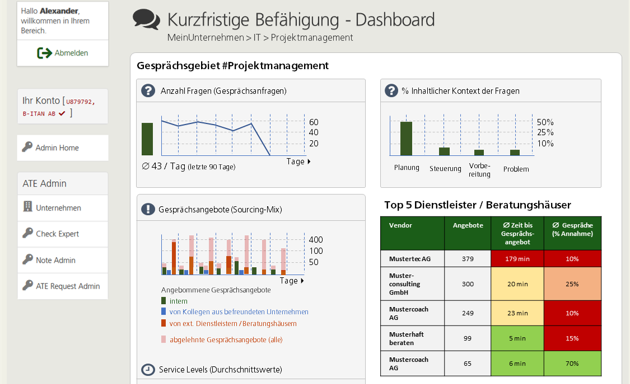630x384 pixels.
Task: Click question mark icon beside Inhaltlicher Kontext
Action: point(391,90)
